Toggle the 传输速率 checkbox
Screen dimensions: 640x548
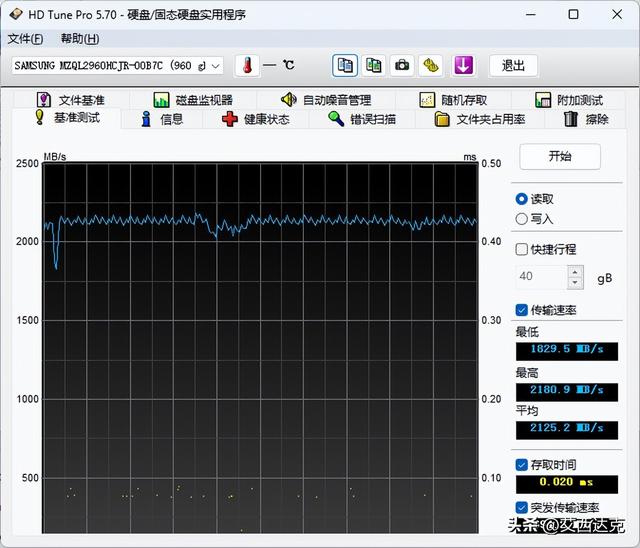(x=522, y=310)
